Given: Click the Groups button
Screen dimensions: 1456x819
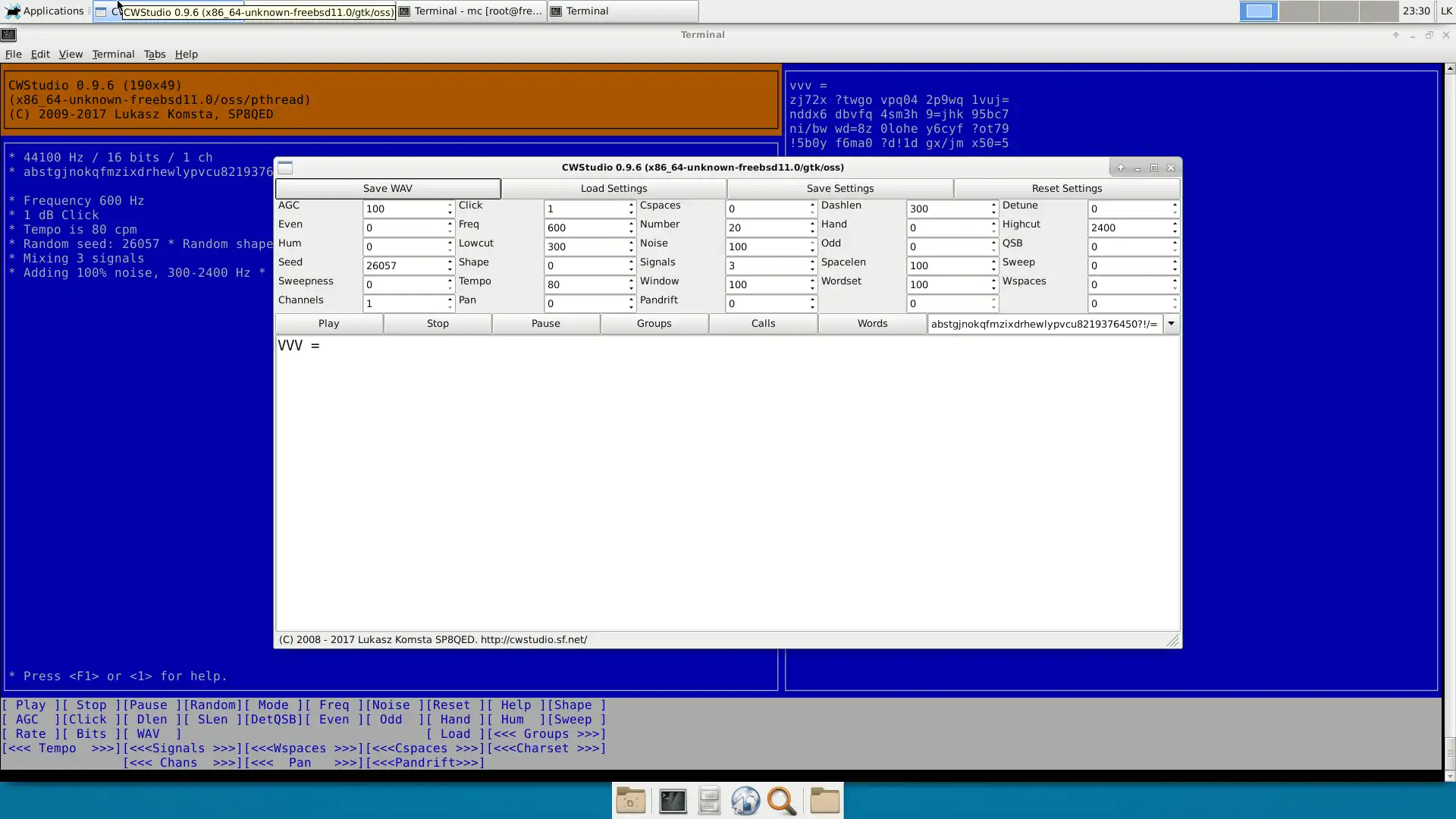Looking at the screenshot, I should (654, 324).
